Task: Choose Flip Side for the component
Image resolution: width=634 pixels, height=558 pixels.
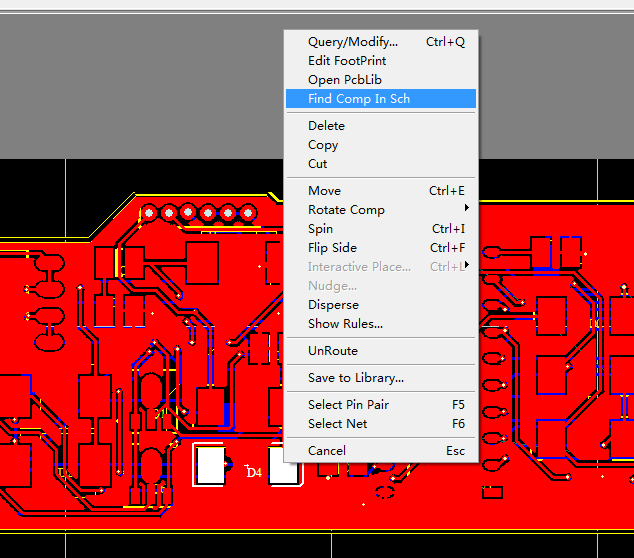Action: point(332,248)
